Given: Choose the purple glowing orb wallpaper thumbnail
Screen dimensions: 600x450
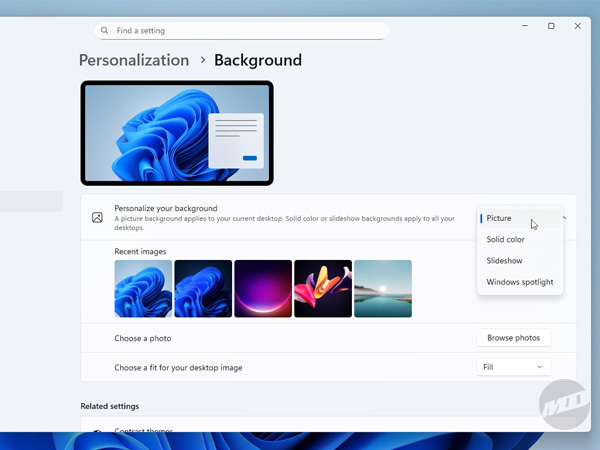Looking at the screenshot, I should pos(263,289).
